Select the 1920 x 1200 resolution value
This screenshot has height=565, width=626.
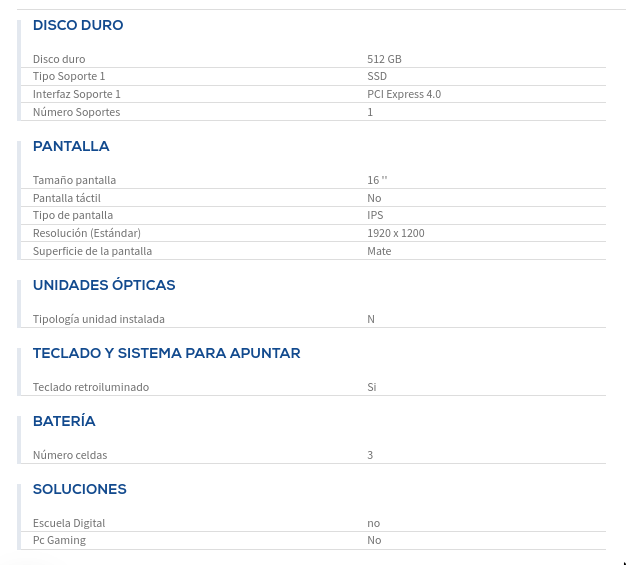(x=396, y=233)
